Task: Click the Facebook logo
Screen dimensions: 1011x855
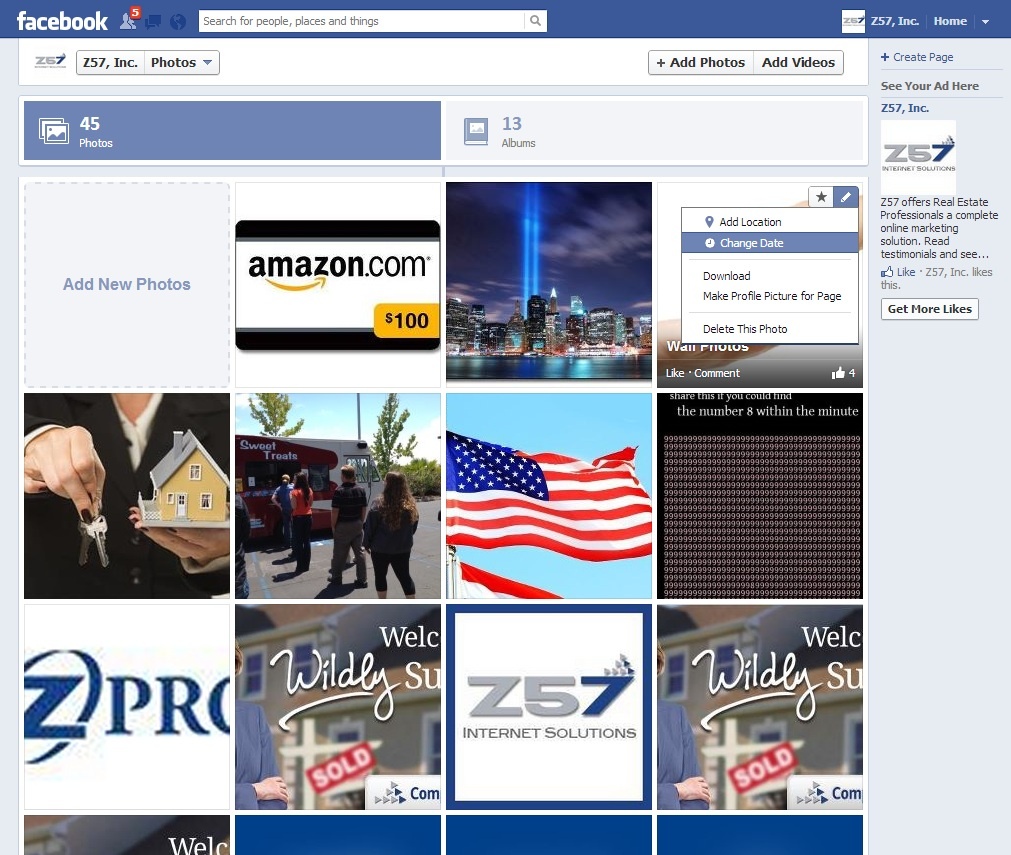Action: [62, 21]
